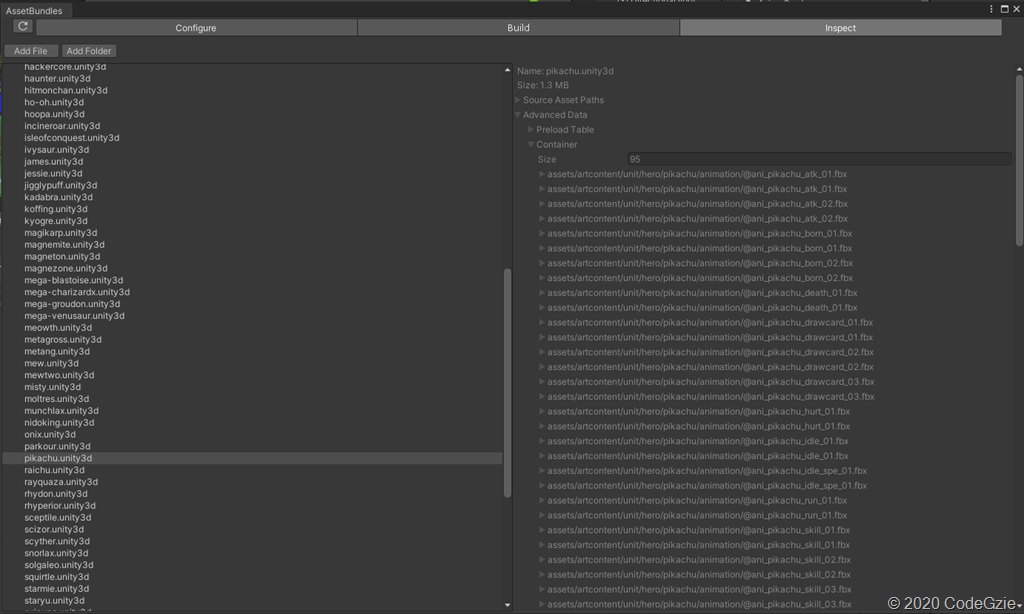Click the Container Size field showing 95

[819, 159]
